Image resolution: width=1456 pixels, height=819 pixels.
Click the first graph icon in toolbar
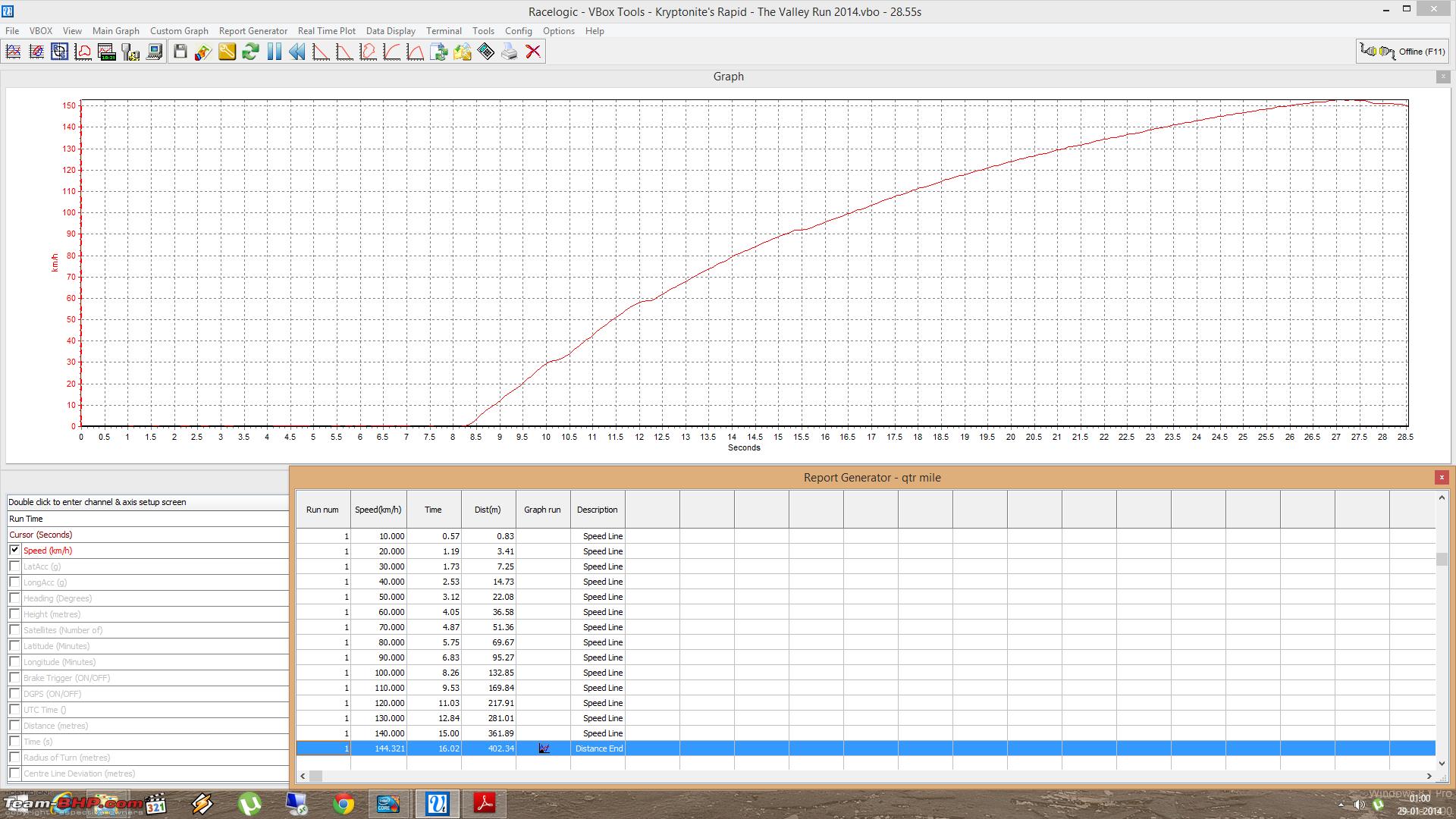[x=13, y=52]
